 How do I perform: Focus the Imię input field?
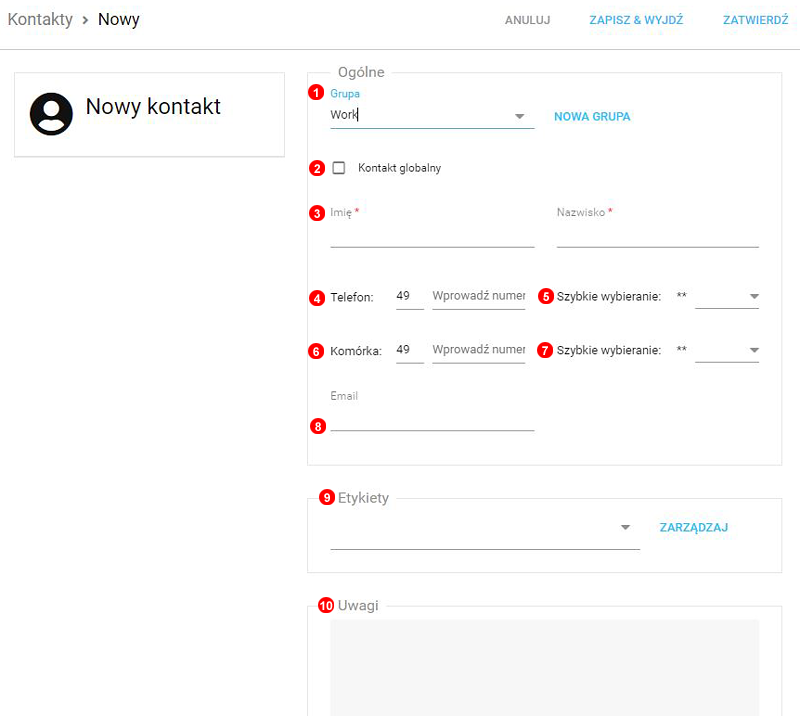pyautogui.click(x=432, y=235)
